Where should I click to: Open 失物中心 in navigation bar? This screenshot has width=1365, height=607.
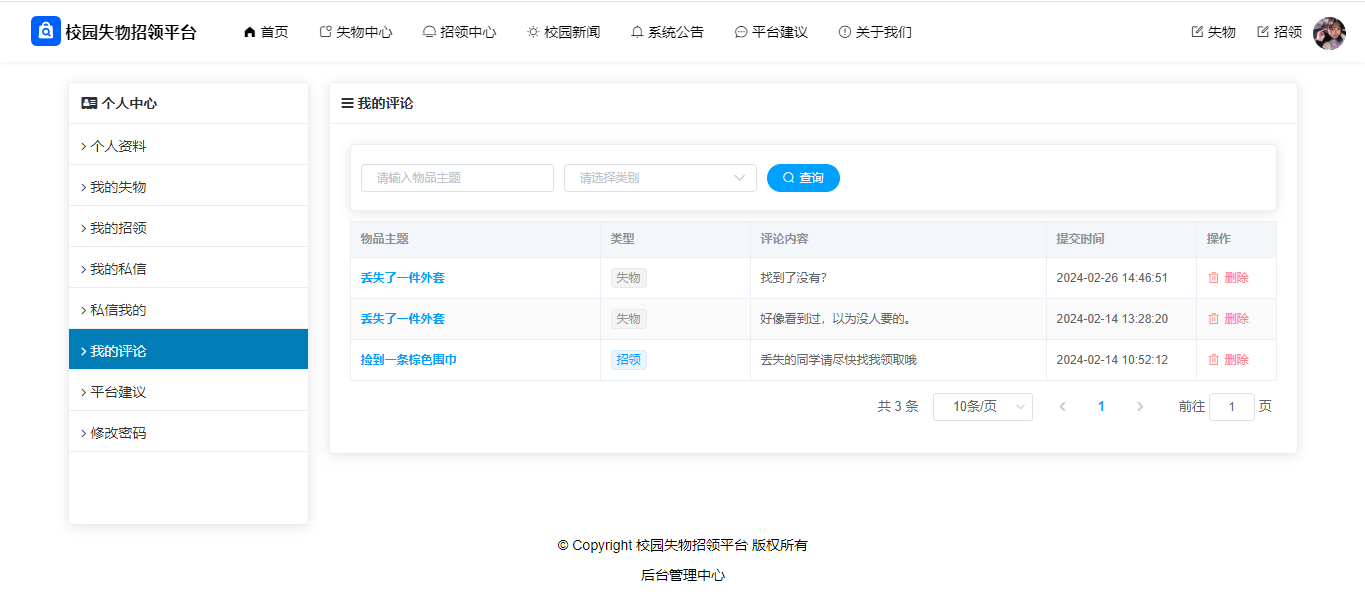[355, 32]
